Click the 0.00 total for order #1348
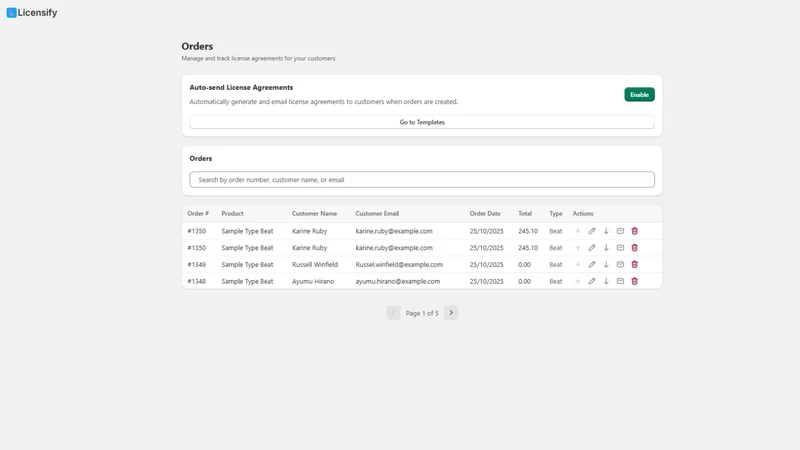Viewport: 800px width, 450px height. point(524,281)
